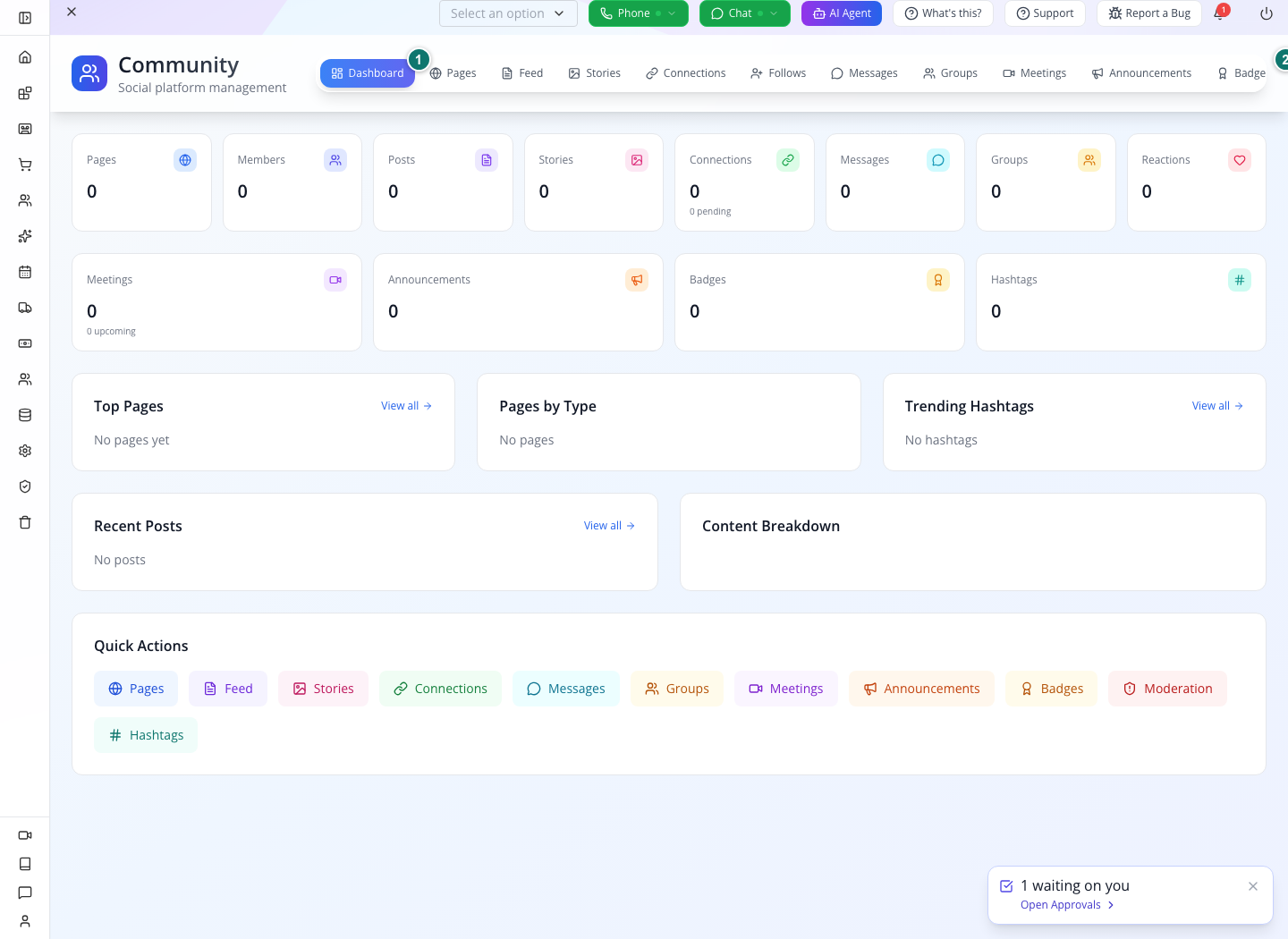1288x939 pixels.
Task: Toggle the sidebar panel icon at top left
Action: tap(25, 18)
